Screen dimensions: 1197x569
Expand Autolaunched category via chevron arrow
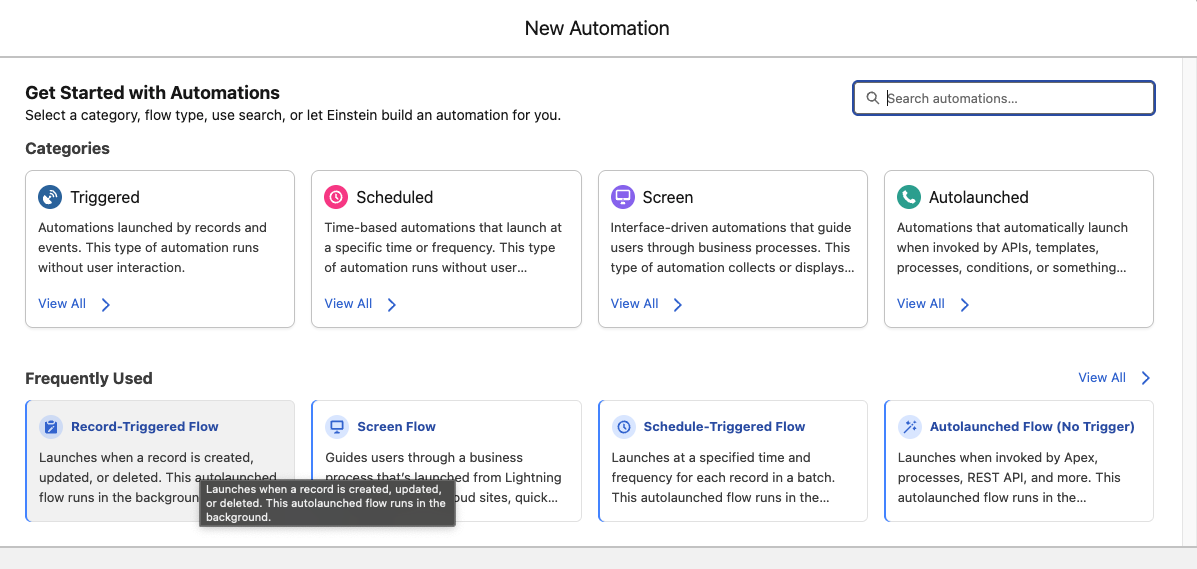click(965, 305)
